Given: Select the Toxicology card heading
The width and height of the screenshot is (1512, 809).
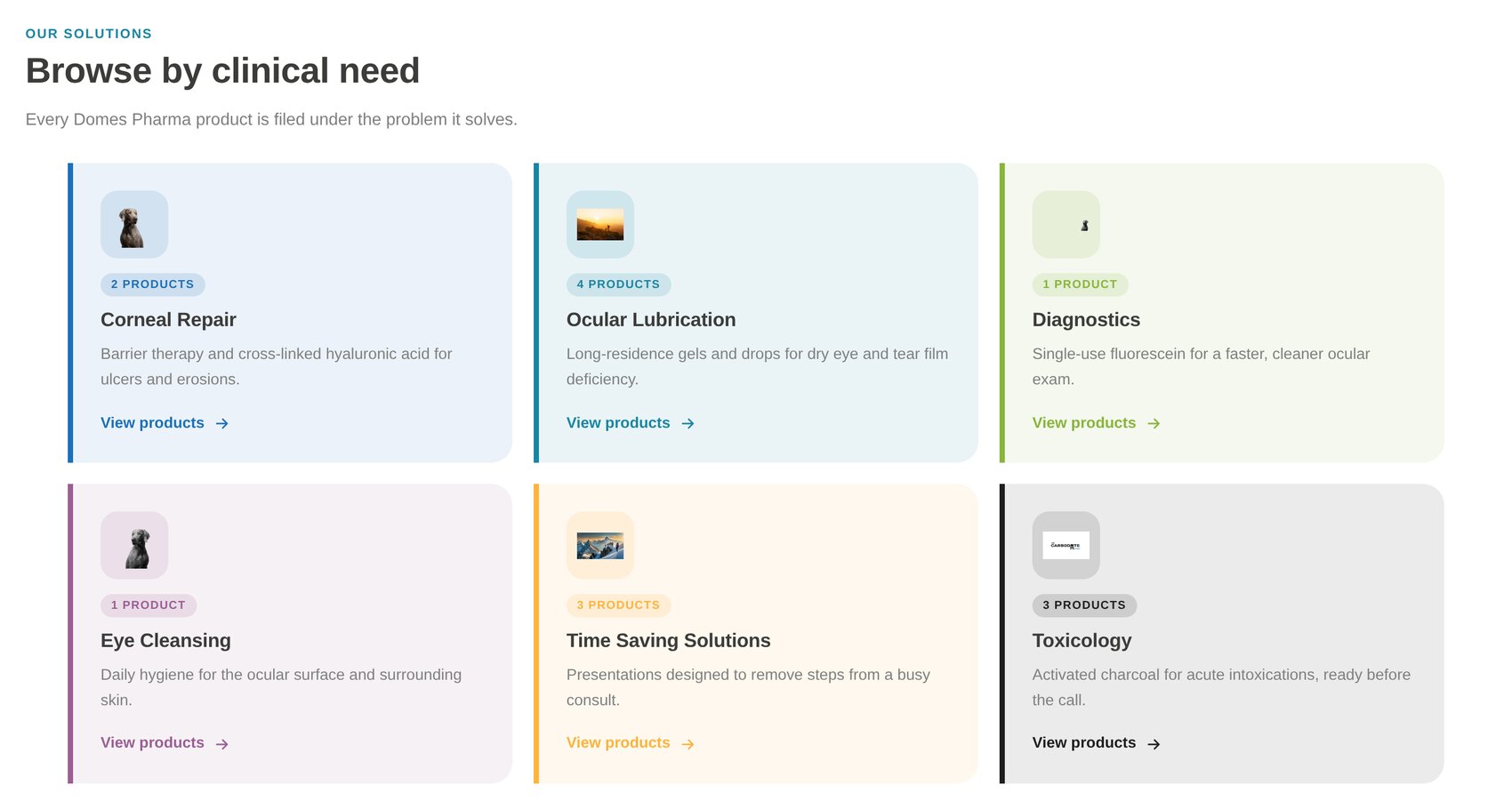Looking at the screenshot, I should pos(1082,641).
